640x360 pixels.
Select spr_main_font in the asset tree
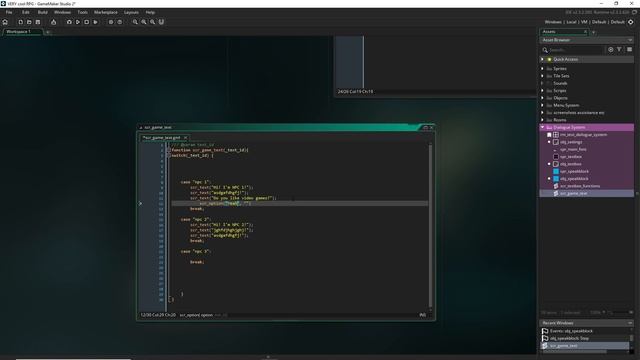coord(573,149)
